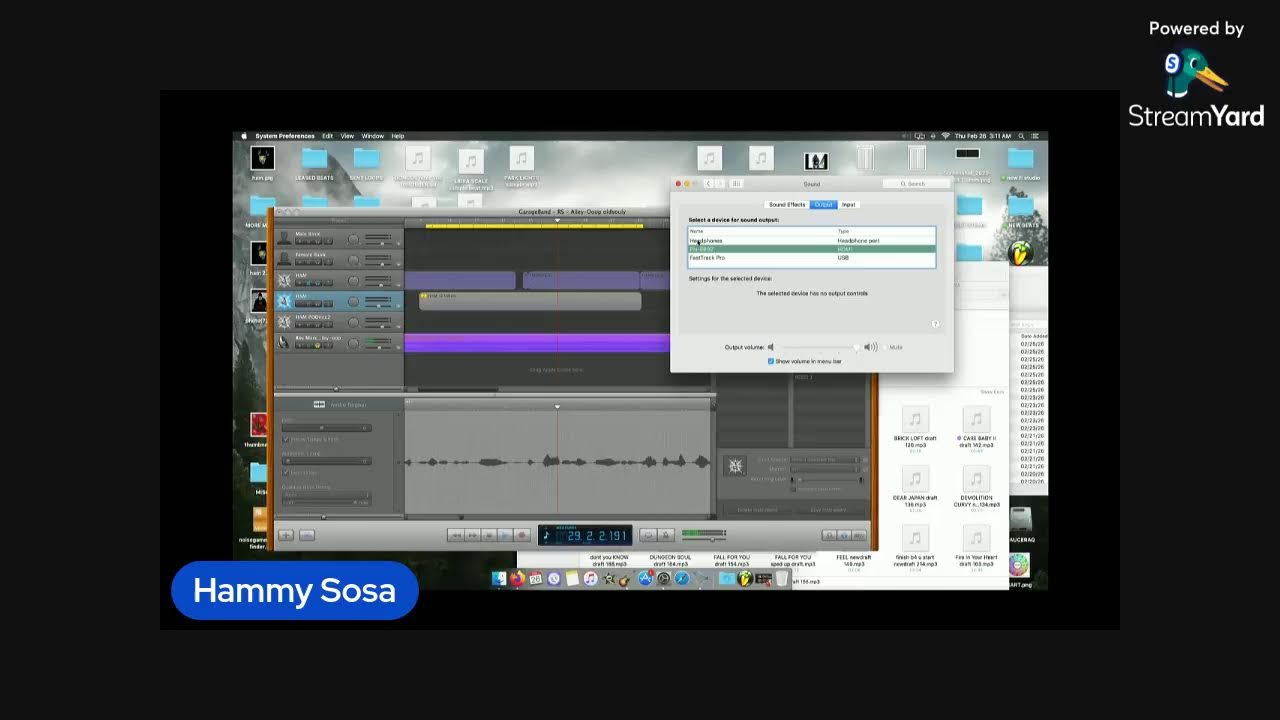Toggle the Mute checkbox in Sound
This screenshot has height=720, width=1280.
click(885, 347)
